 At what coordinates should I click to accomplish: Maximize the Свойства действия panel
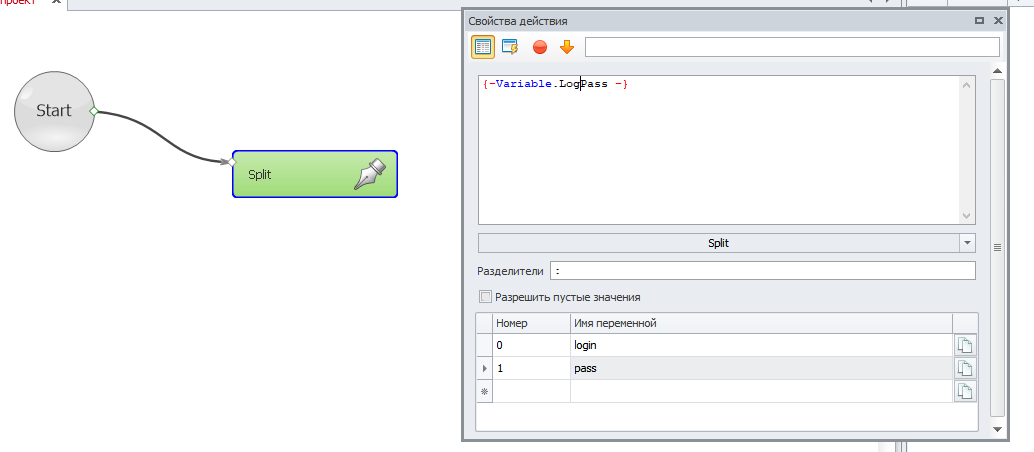(x=979, y=20)
